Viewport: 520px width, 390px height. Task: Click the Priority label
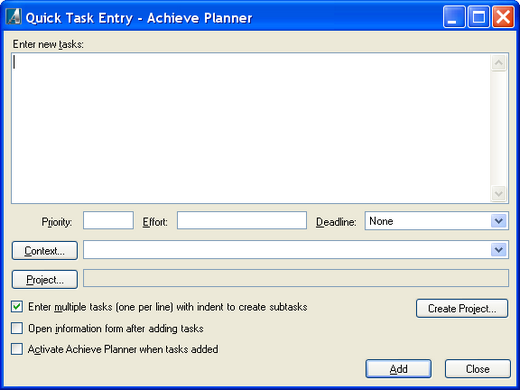tap(57, 222)
